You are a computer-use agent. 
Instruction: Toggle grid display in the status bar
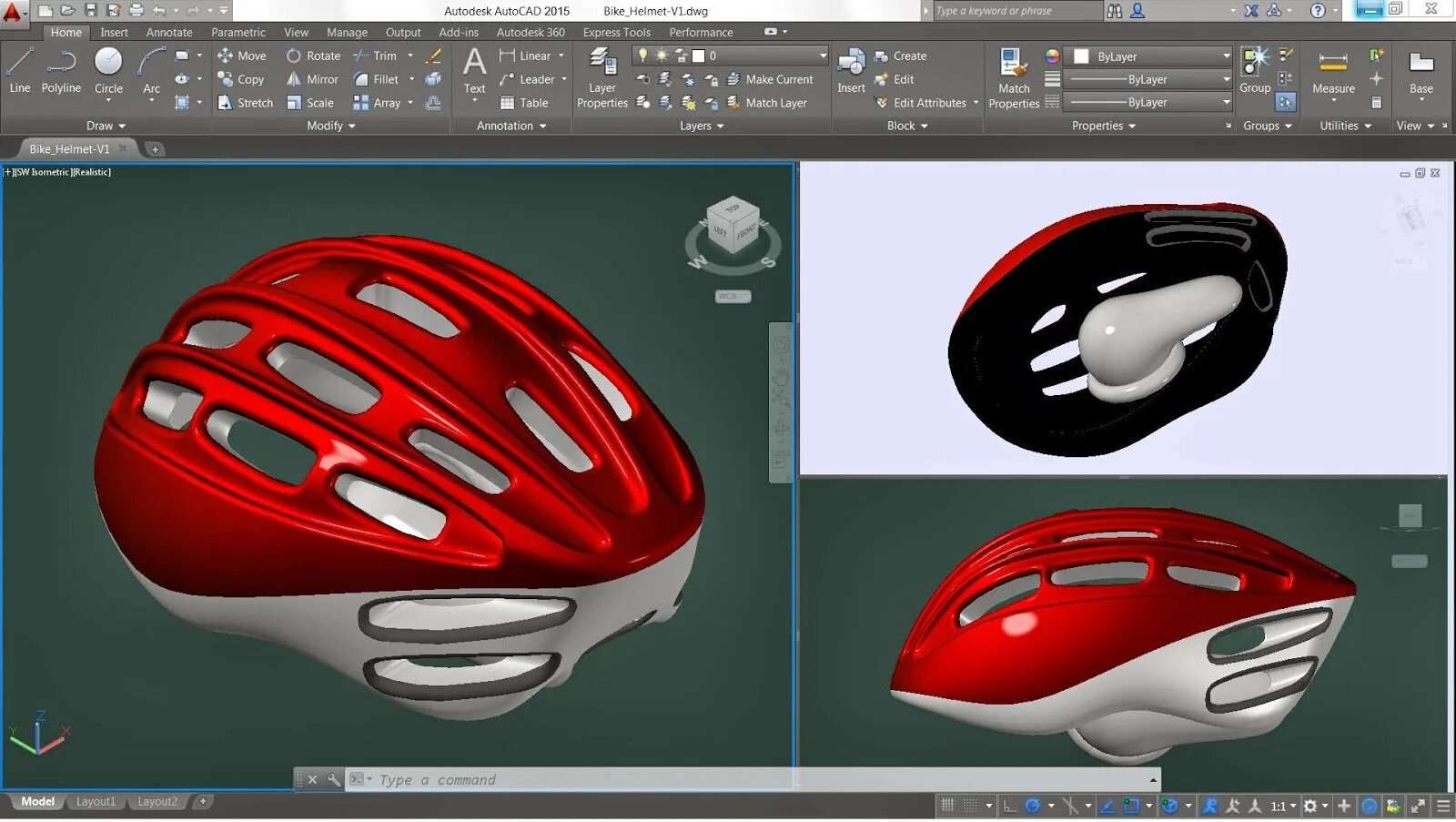(949, 806)
